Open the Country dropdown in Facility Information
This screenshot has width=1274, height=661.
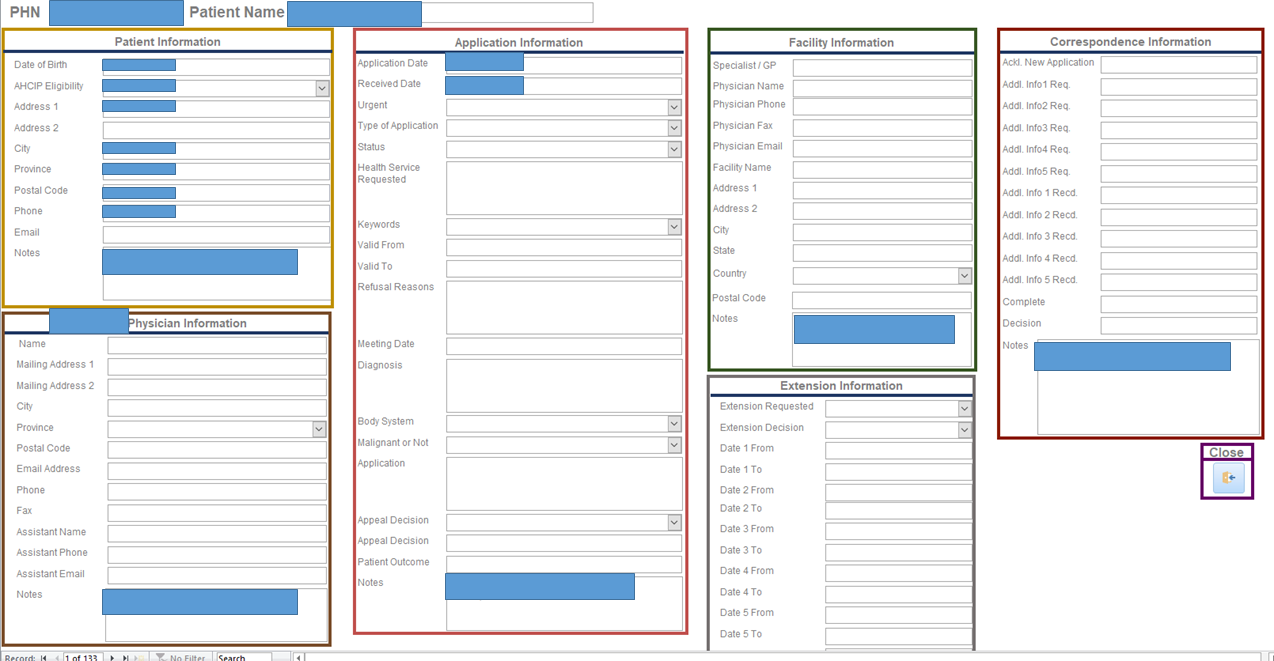pyautogui.click(x=964, y=276)
